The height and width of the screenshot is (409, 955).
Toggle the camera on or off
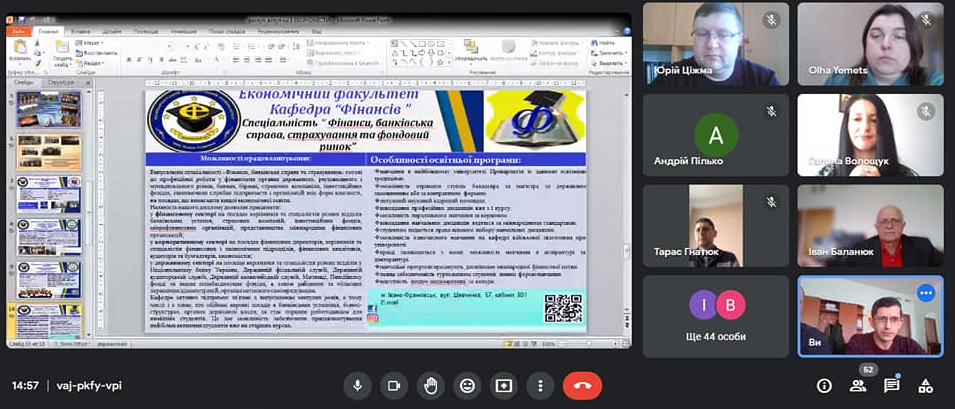tap(394, 385)
